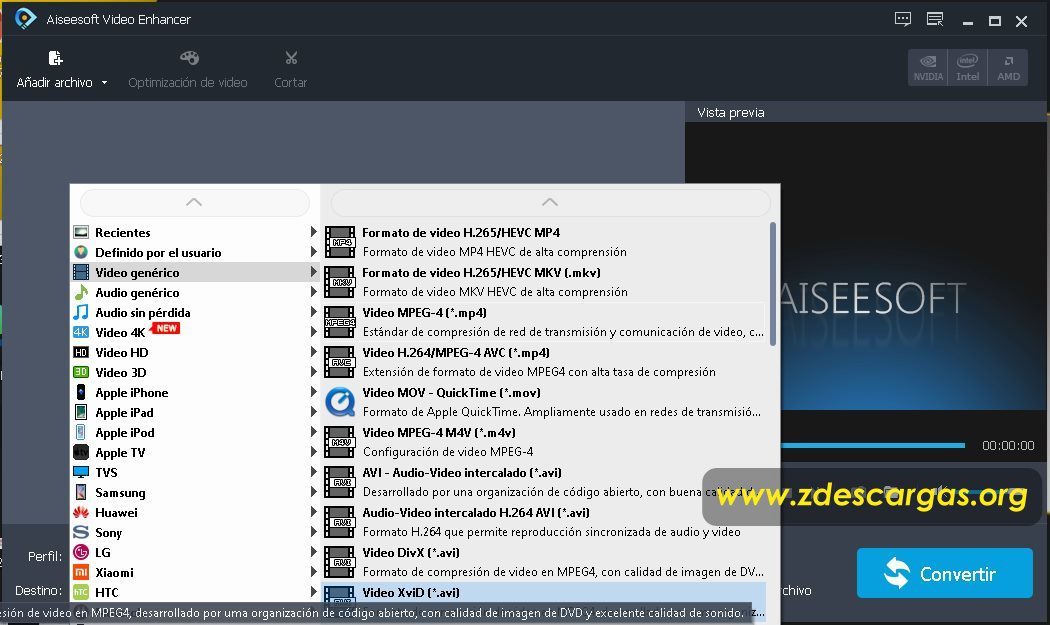Click the LG logo icon
This screenshot has height=625, width=1050.
[x=81, y=552]
